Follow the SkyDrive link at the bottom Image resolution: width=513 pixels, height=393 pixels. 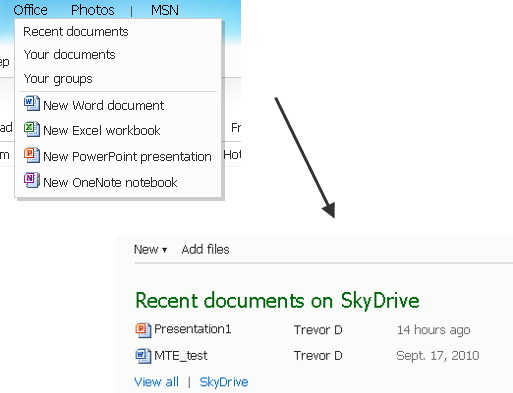tap(224, 382)
